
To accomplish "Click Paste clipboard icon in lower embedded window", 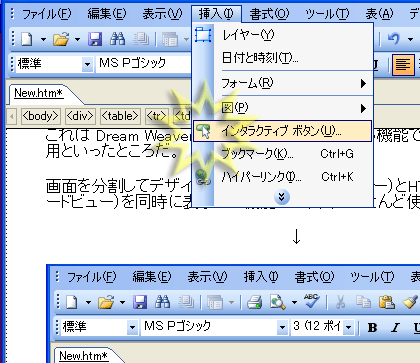I will coord(387,302).
